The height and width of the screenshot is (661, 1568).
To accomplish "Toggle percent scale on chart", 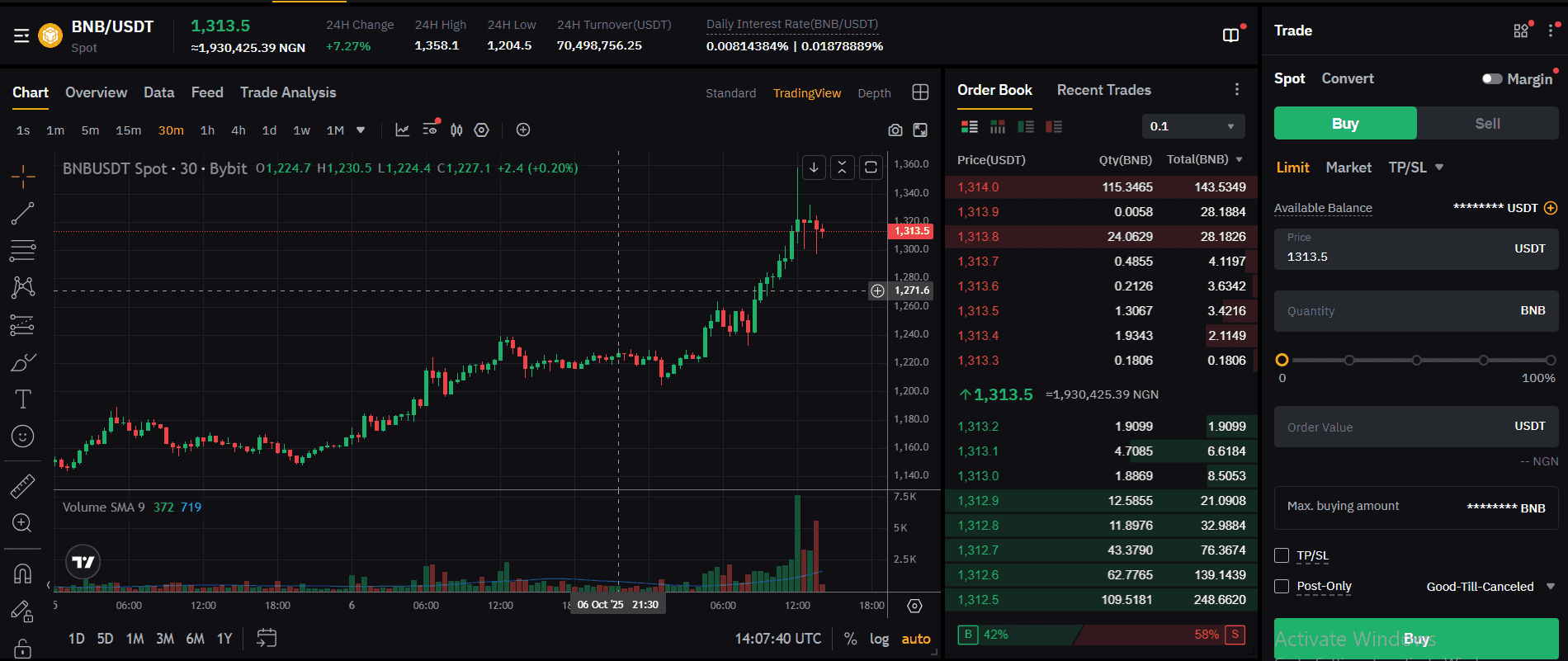I will coord(851,639).
